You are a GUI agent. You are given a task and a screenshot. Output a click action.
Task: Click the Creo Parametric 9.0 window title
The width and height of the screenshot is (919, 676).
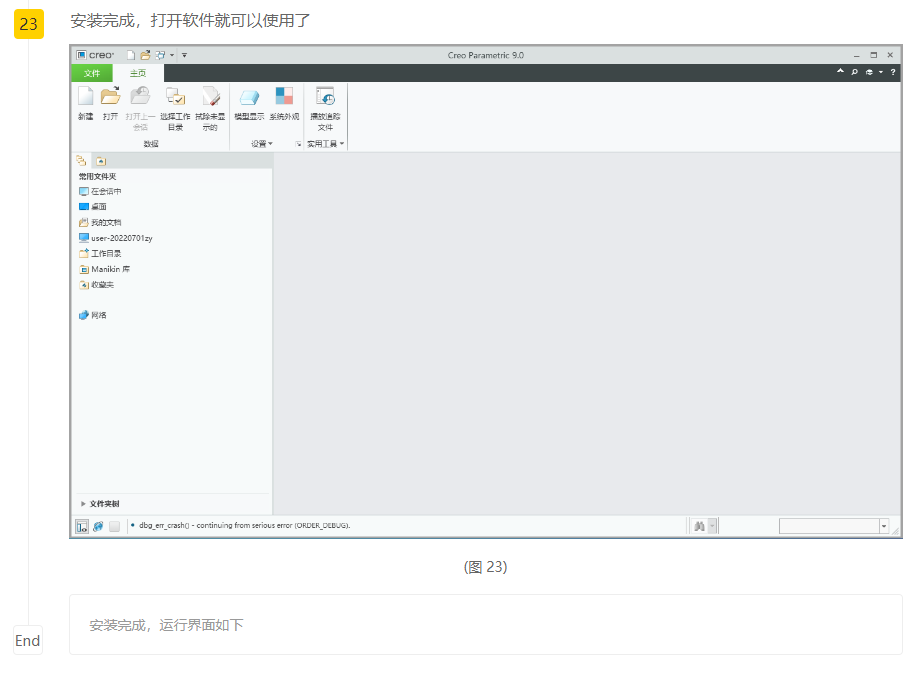(486, 55)
